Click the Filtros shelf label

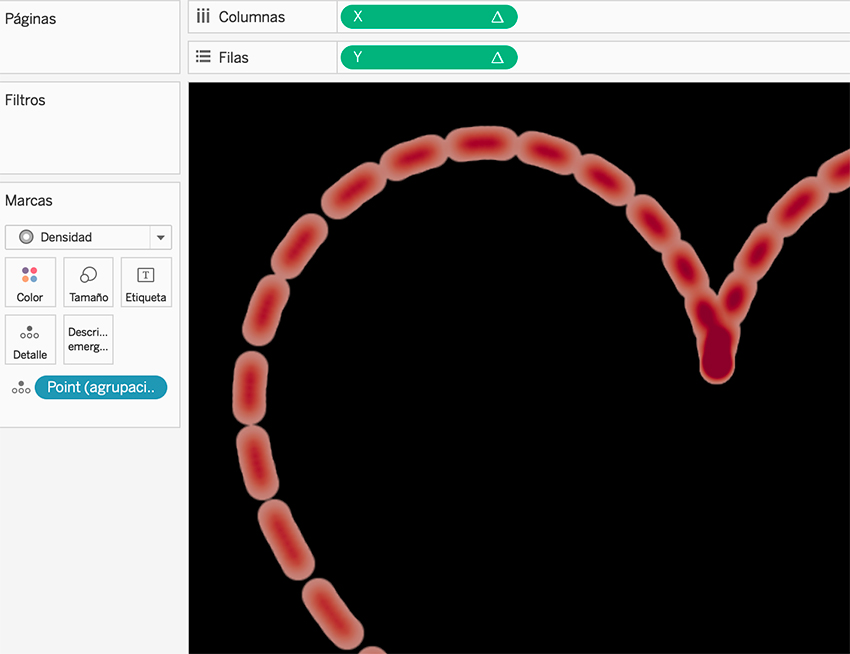click(x=25, y=100)
